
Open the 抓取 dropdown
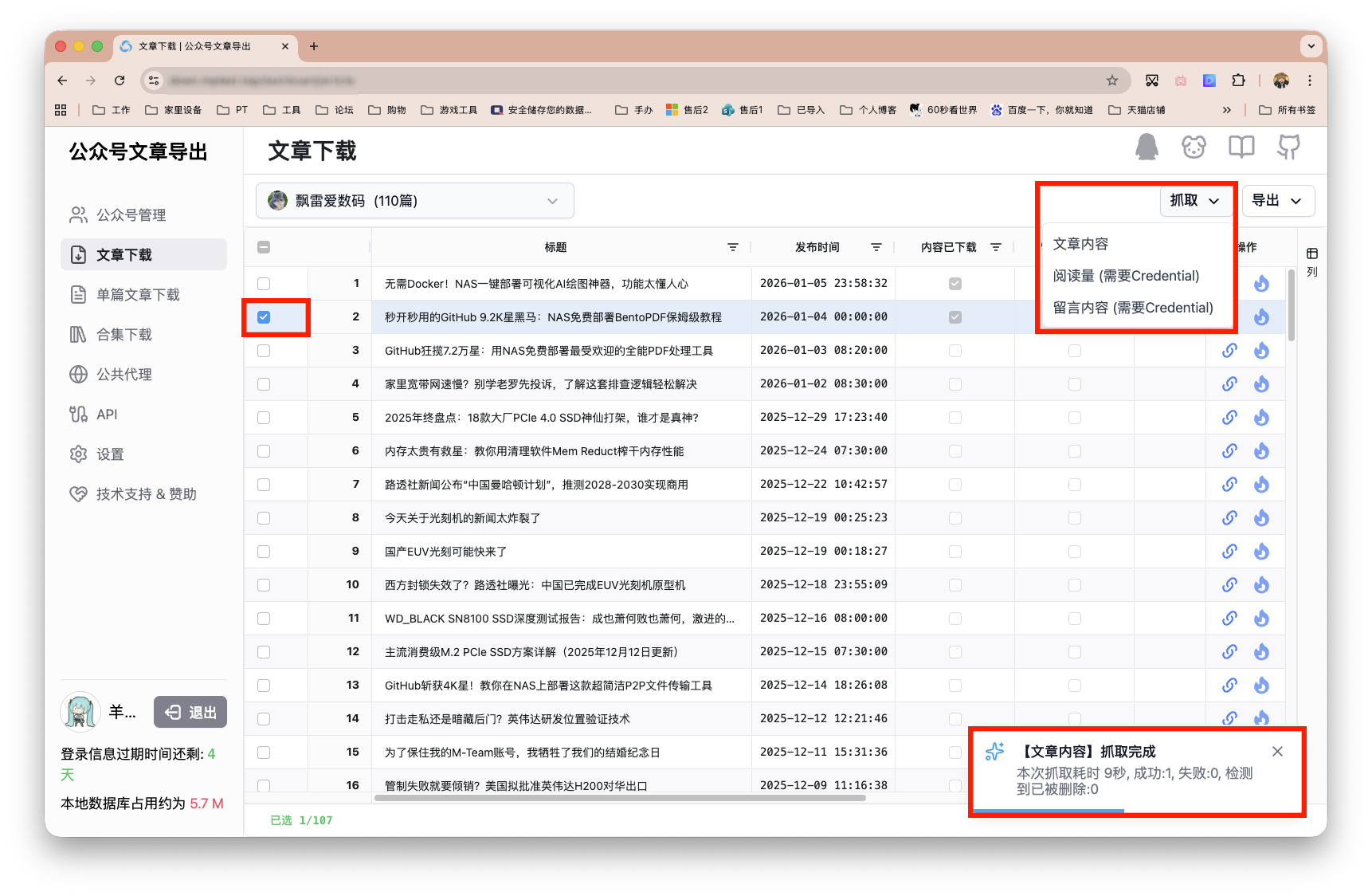click(x=1194, y=200)
